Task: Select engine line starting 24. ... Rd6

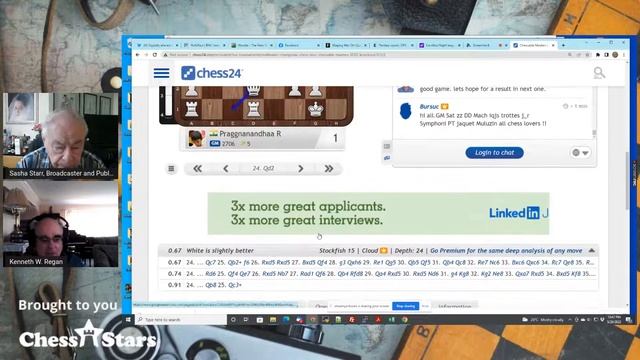Action: [378, 273]
